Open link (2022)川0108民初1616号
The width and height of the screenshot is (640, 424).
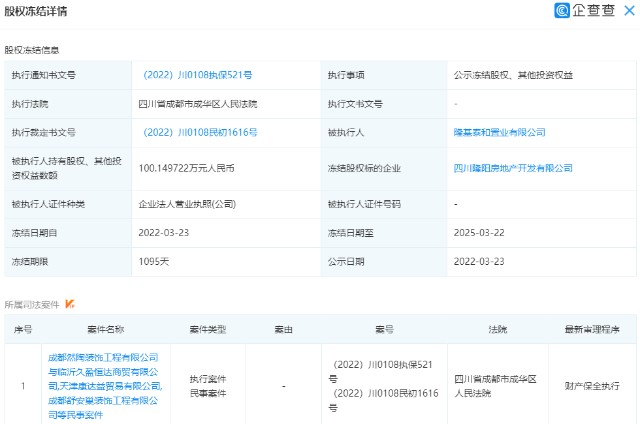(200, 132)
